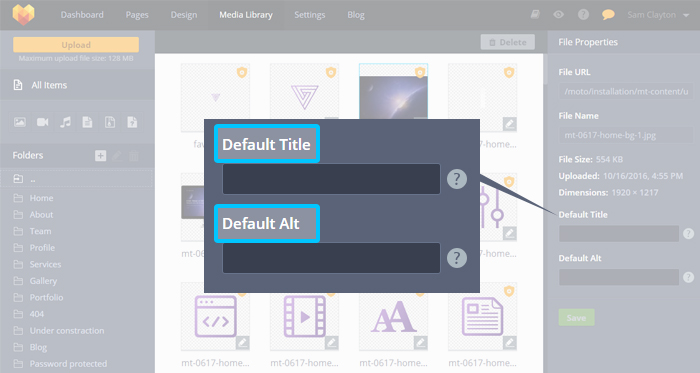
Task: Edit the film strip image via pencil icon
Action: click(332, 343)
